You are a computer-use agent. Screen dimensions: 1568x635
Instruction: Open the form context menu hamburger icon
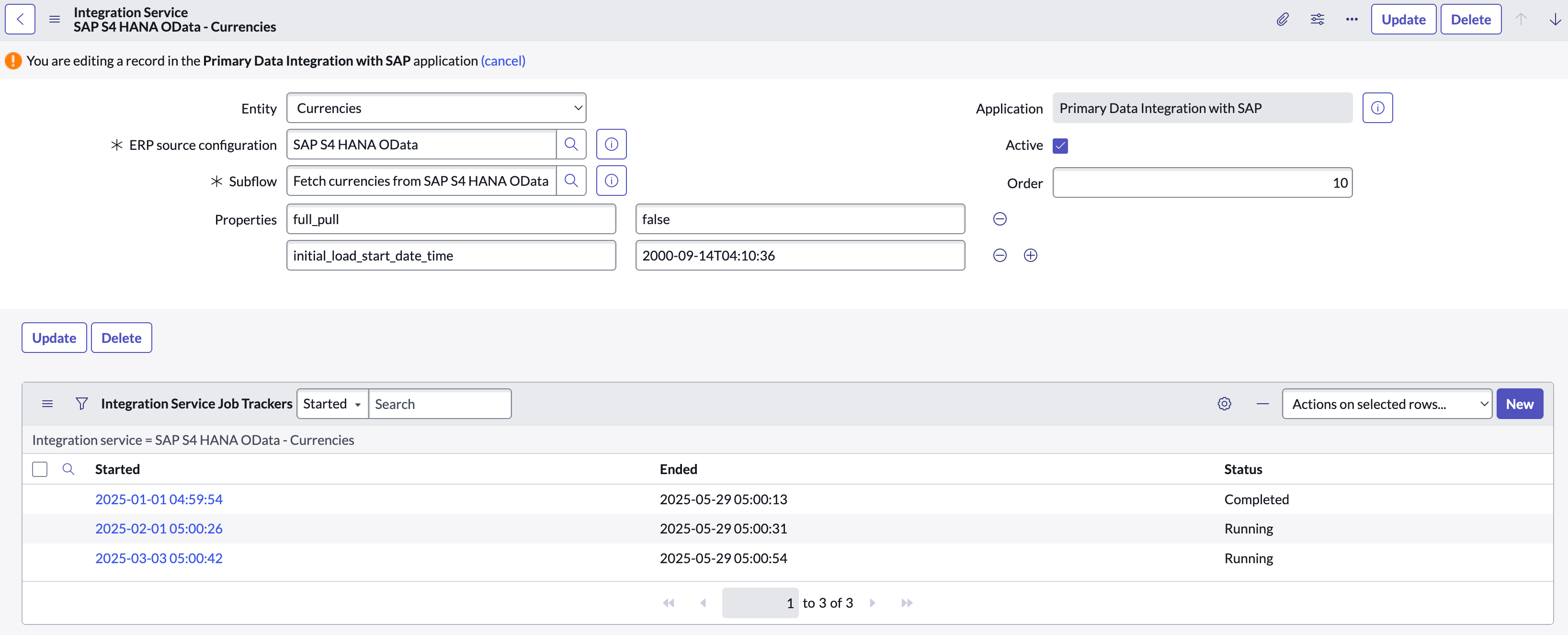pyautogui.click(x=54, y=20)
